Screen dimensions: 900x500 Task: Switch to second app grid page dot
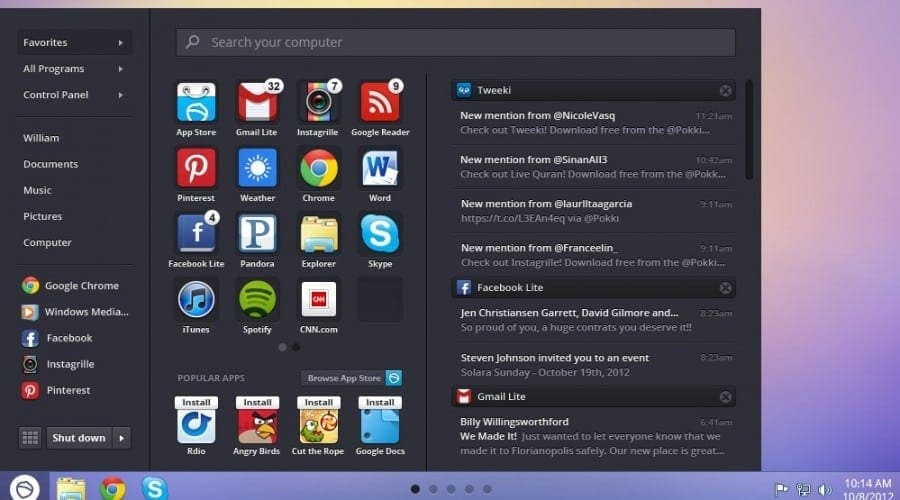[x=296, y=347]
